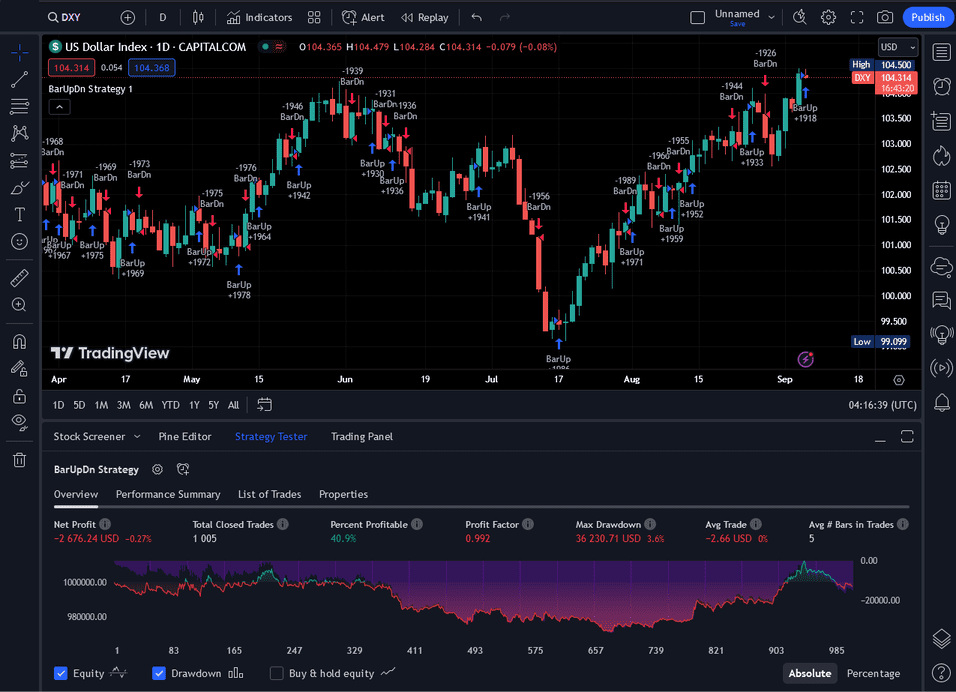Select the Percentage display button
The width and height of the screenshot is (956, 692).
click(x=873, y=673)
